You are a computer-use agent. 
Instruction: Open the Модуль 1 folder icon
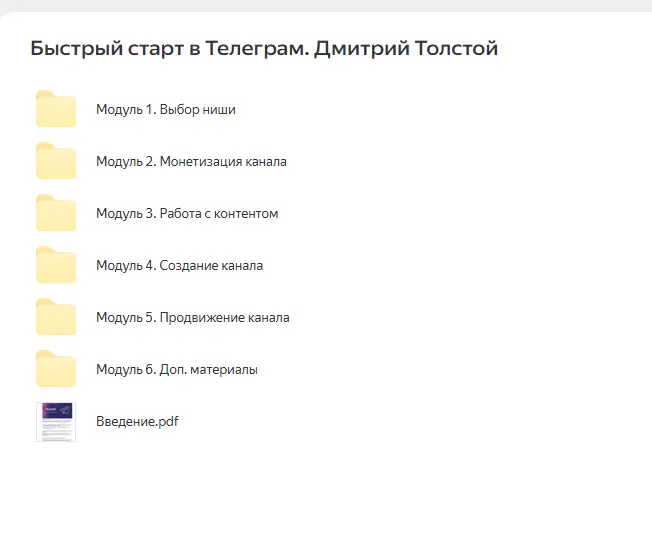click(x=56, y=110)
